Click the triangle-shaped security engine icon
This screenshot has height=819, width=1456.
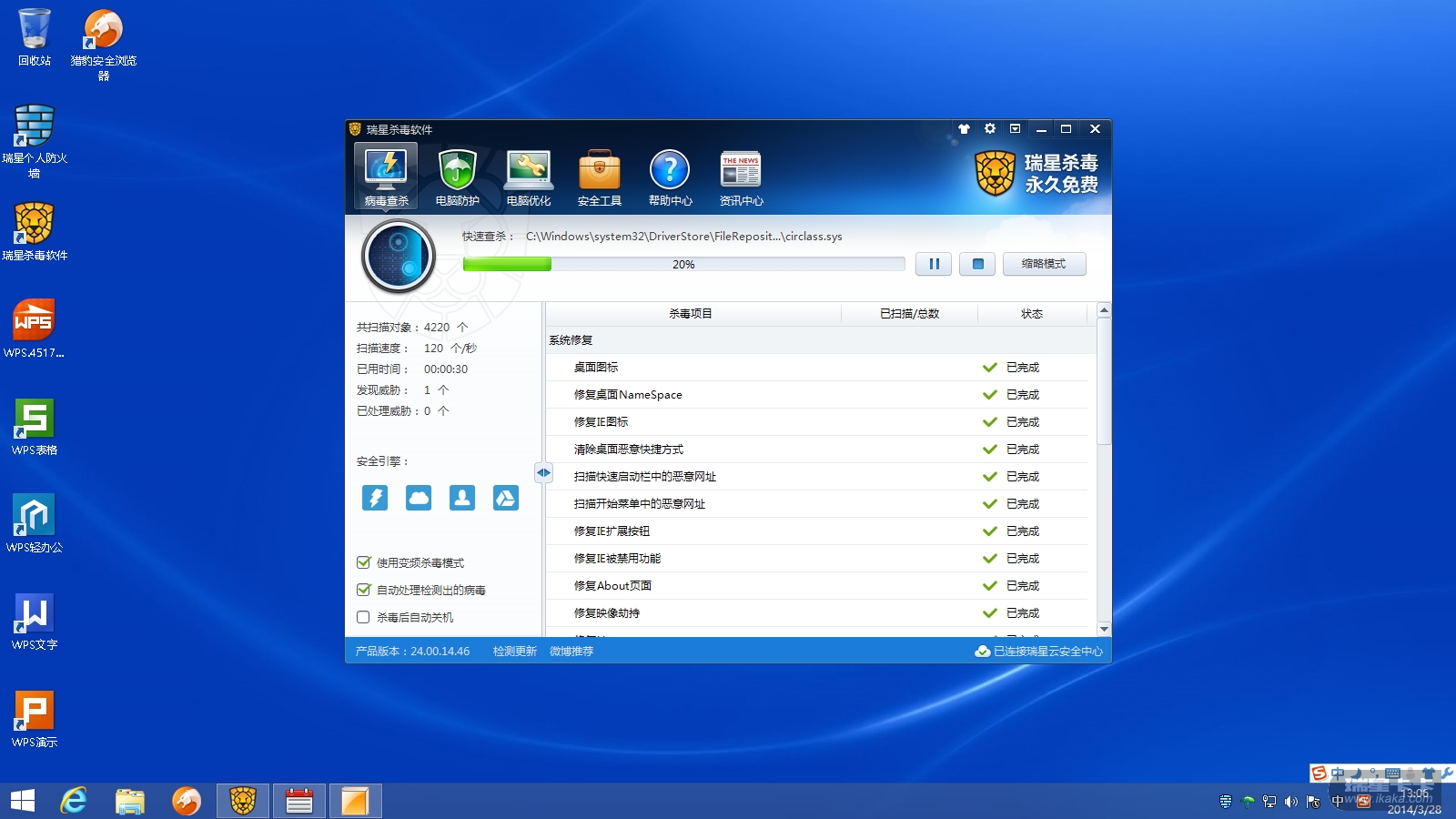[x=506, y=498]
